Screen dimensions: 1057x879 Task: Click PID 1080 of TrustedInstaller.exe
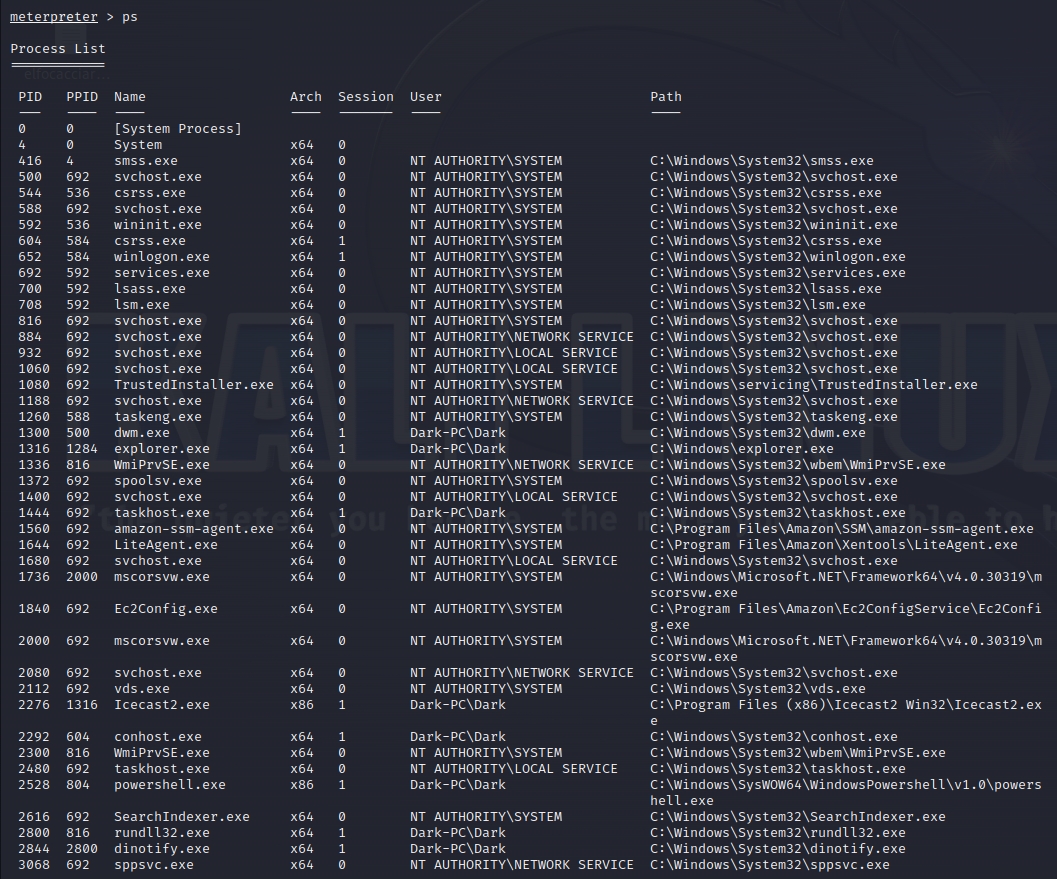[34, 385]
